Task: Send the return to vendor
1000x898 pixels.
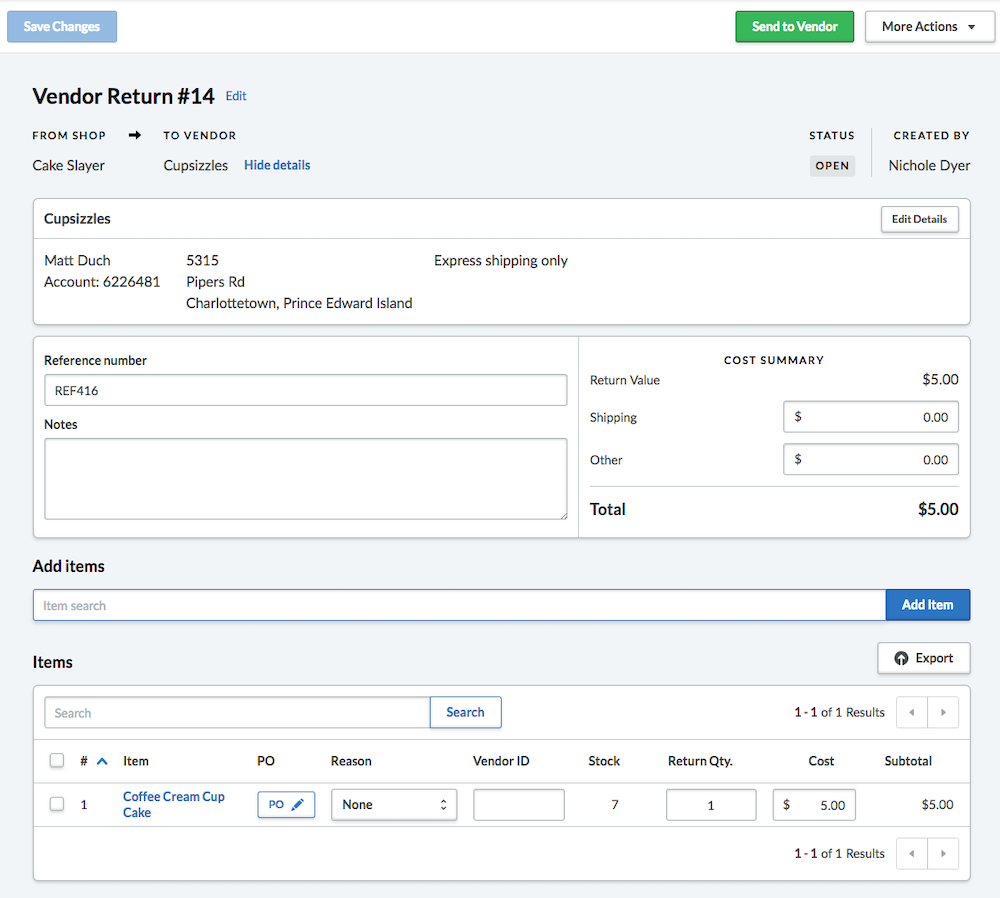Action: click(x=794, y=27)
